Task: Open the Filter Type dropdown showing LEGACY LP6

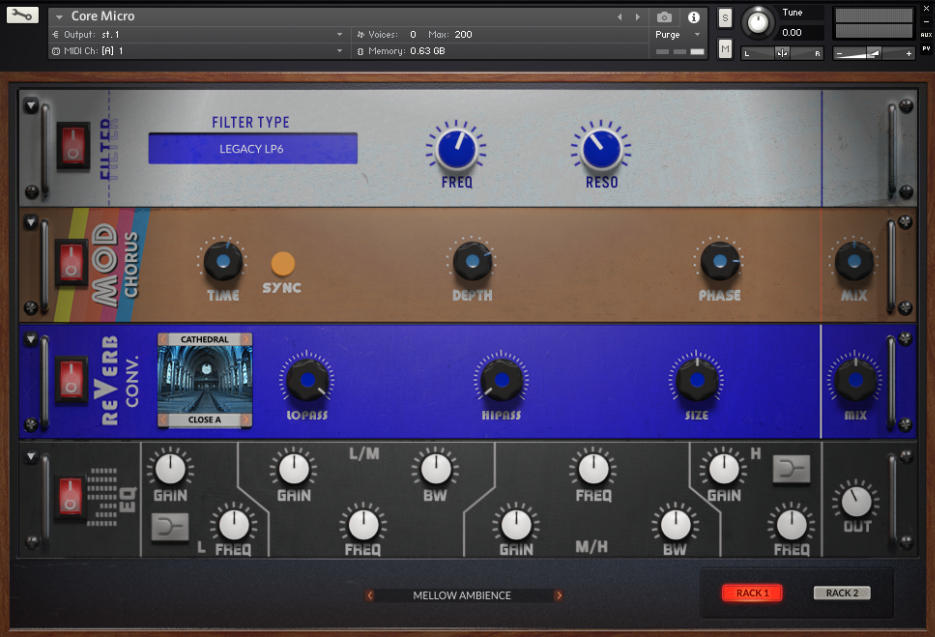Action: 252,147
